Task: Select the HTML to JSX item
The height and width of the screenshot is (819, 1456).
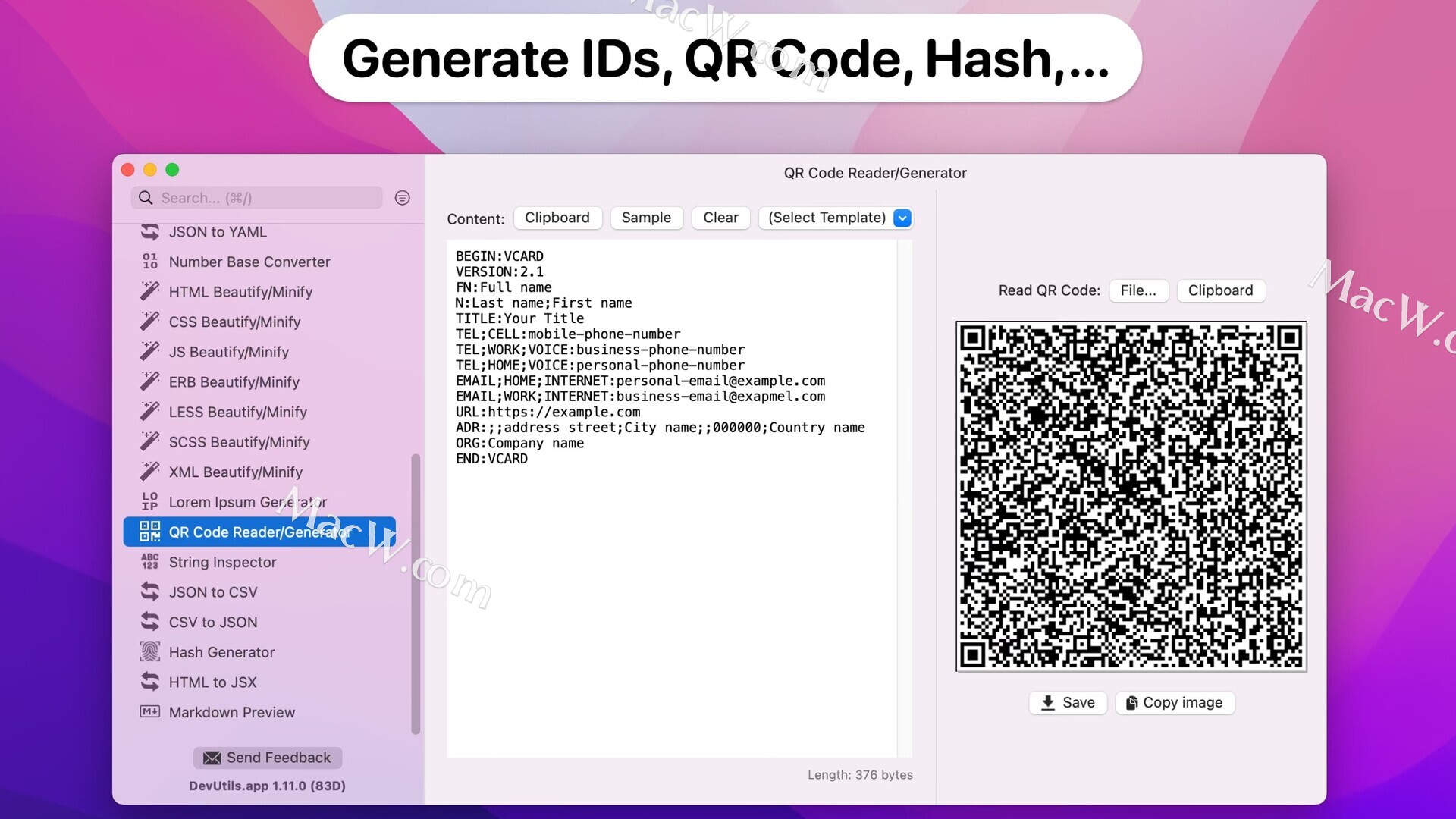Action: coord(212,682)
